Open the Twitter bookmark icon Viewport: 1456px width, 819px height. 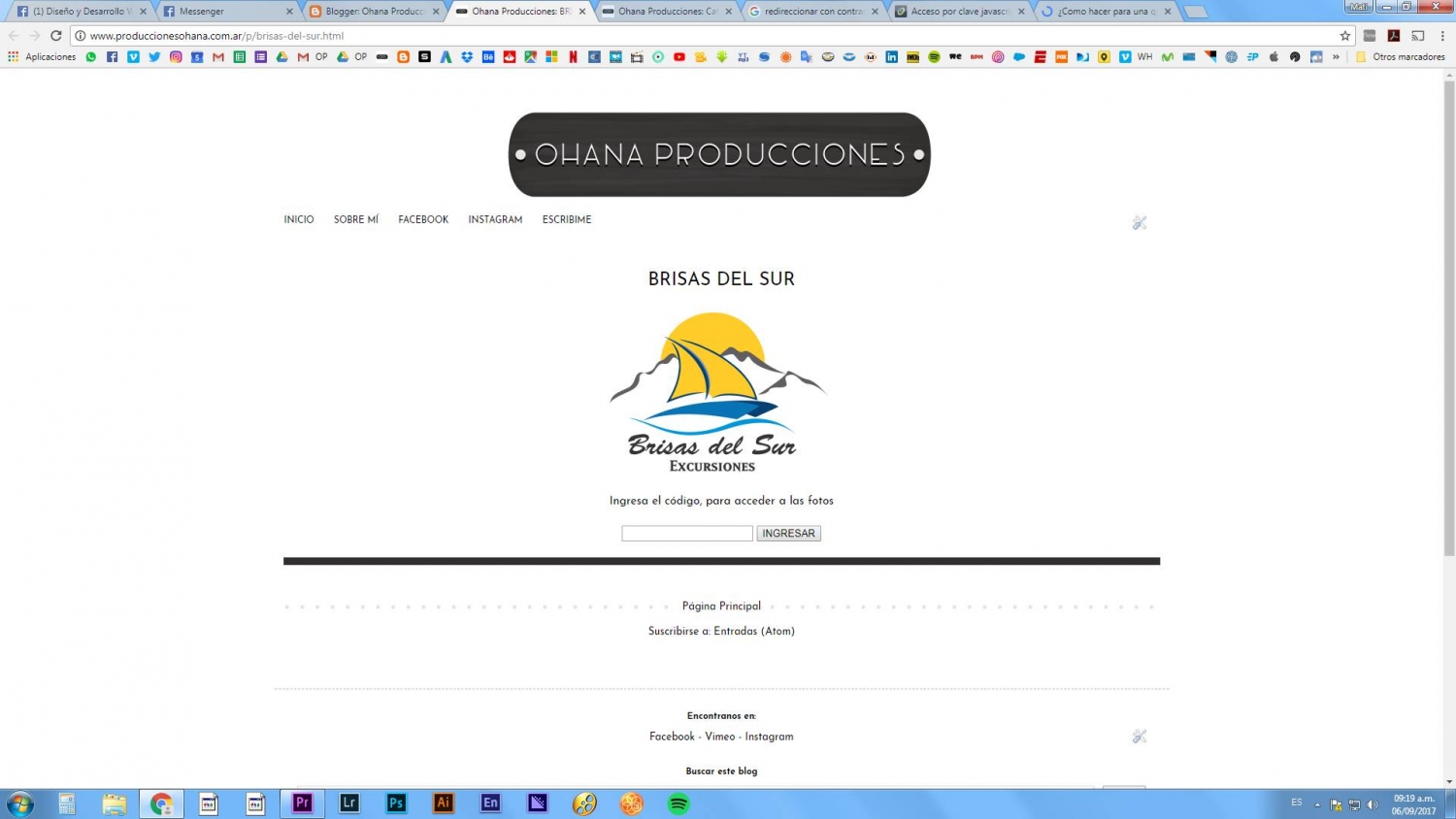[154, 57]
